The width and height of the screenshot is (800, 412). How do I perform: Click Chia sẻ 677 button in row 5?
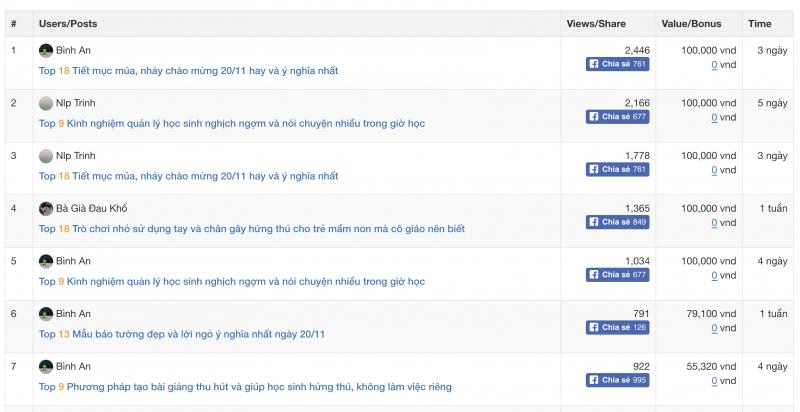click(x=617, y=274)
